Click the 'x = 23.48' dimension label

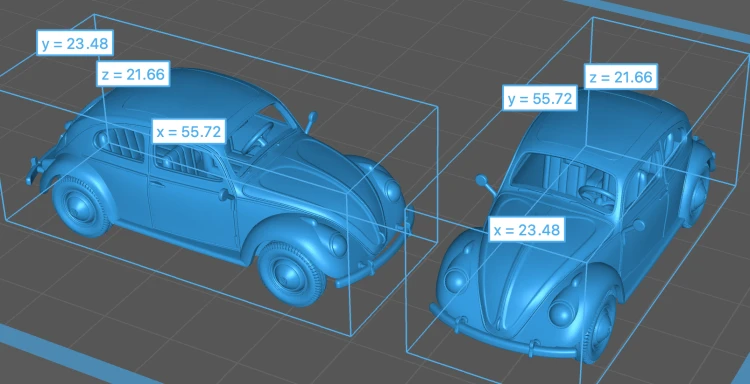point(526,230)
